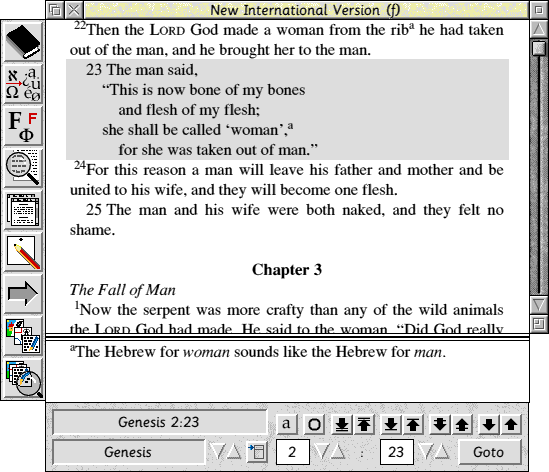Click the last down arrow button

click(x=489, y=424)
